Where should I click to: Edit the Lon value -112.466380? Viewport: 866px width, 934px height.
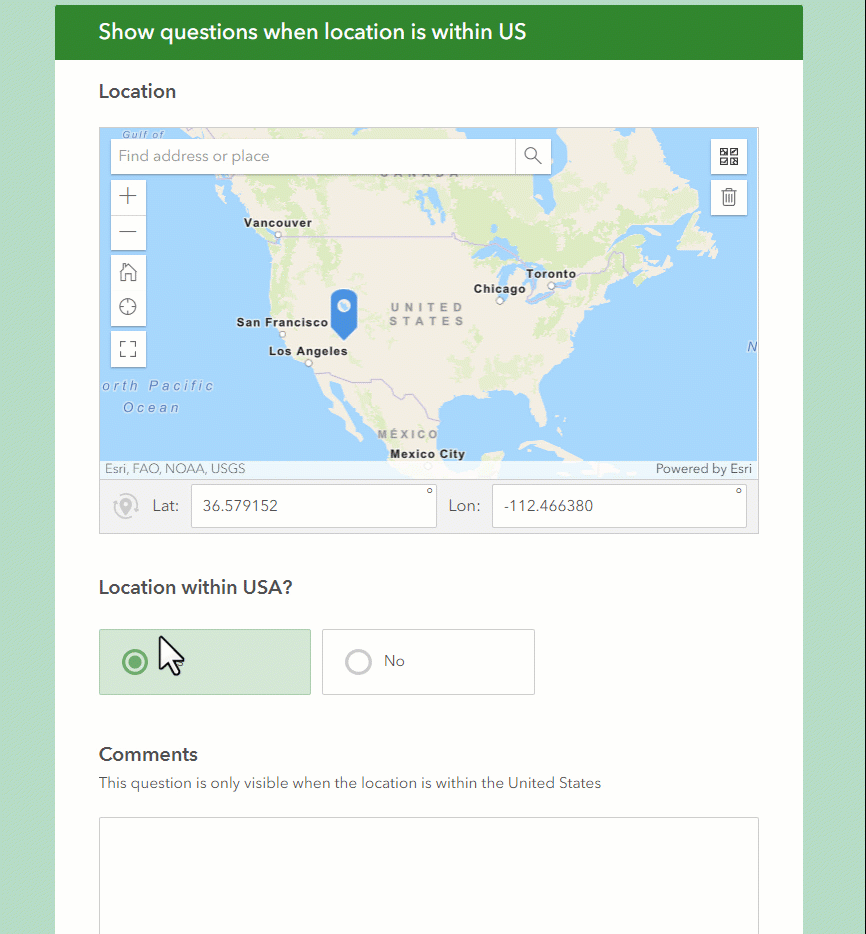click(618, 506)
